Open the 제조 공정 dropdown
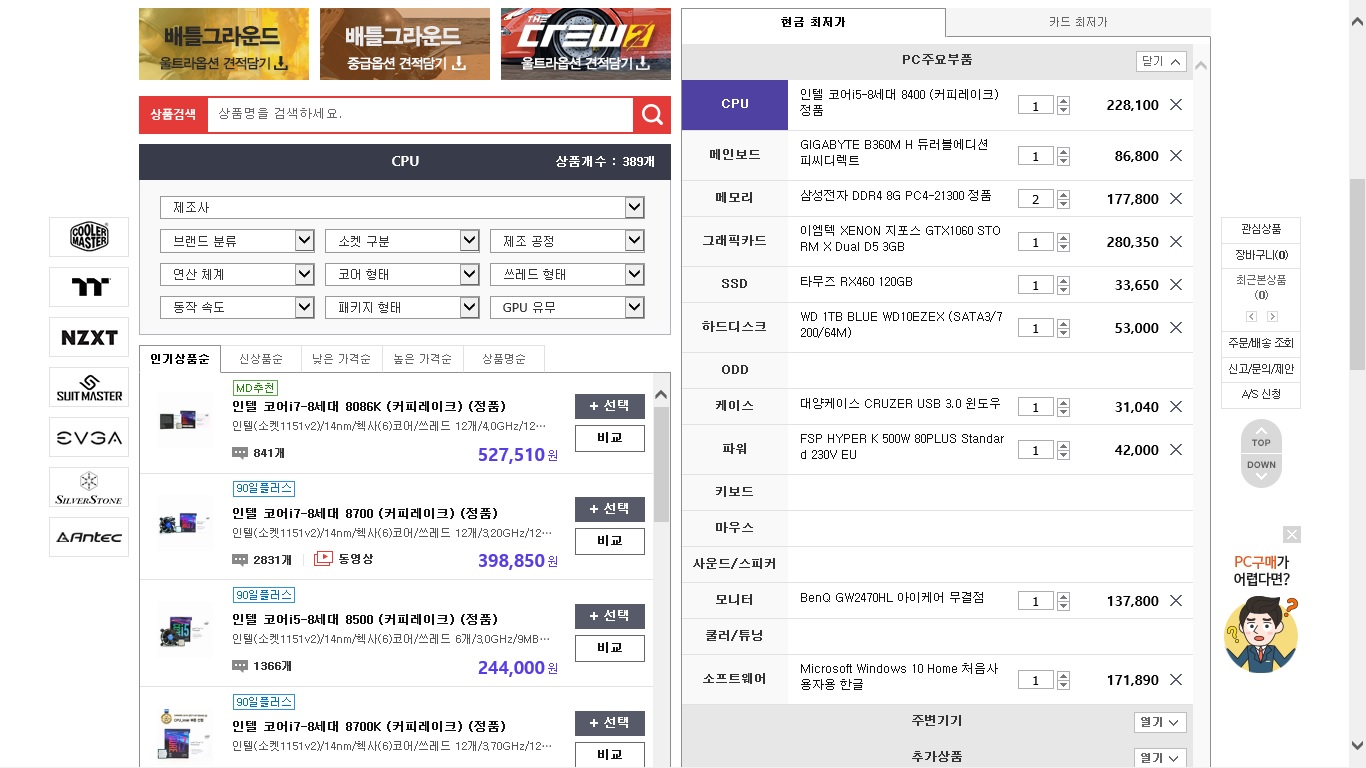Image resolution: width=1366 pixels, height=768 pixels. click(567, 241)
